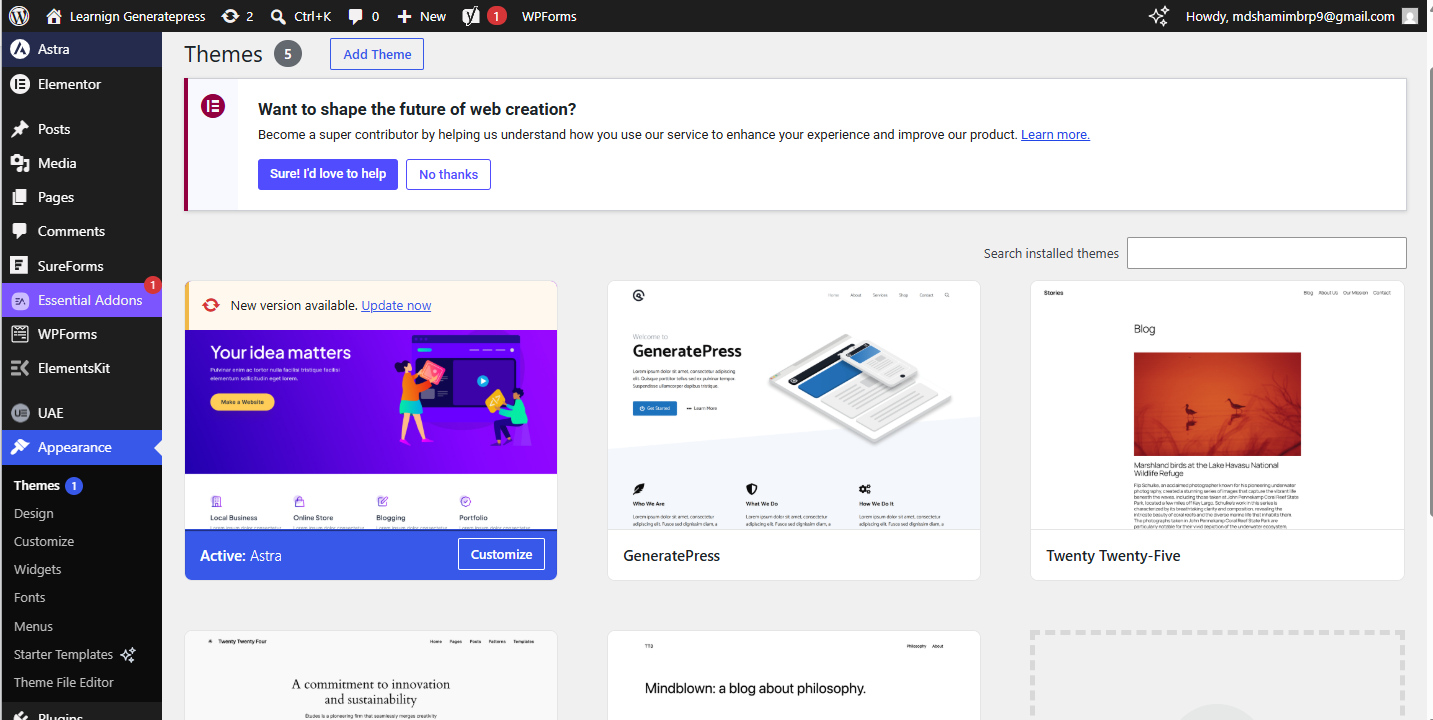
Task: Click the SureForms icon in sidebar
Action: point(19,266)
